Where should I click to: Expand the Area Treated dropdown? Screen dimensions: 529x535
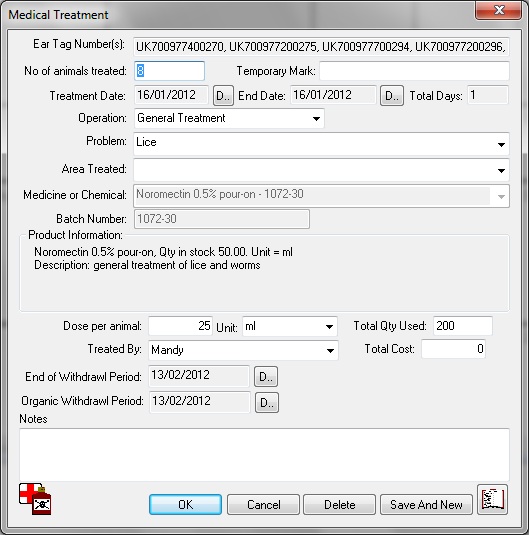(x=501, y=171)
